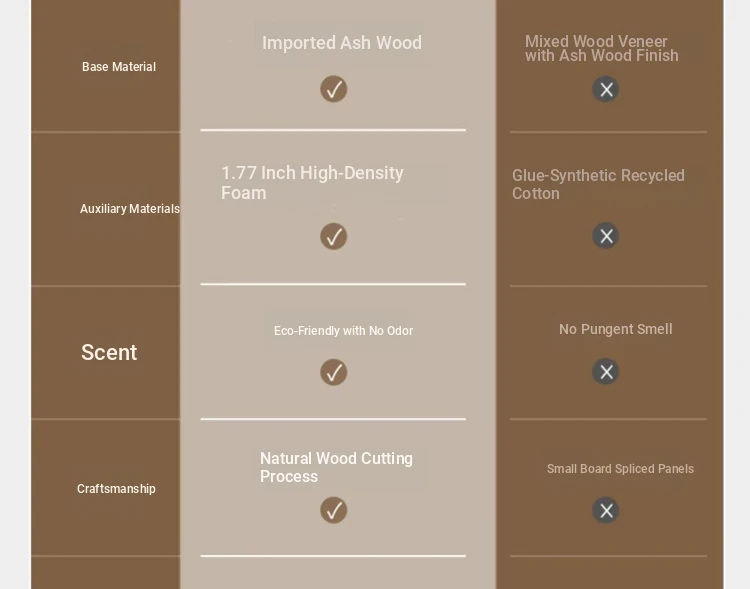The width and height of the screenshot is (750, 589).
Task: Click the X icon under Small Board Spliced Panels
Action: (x=606, y=510)
